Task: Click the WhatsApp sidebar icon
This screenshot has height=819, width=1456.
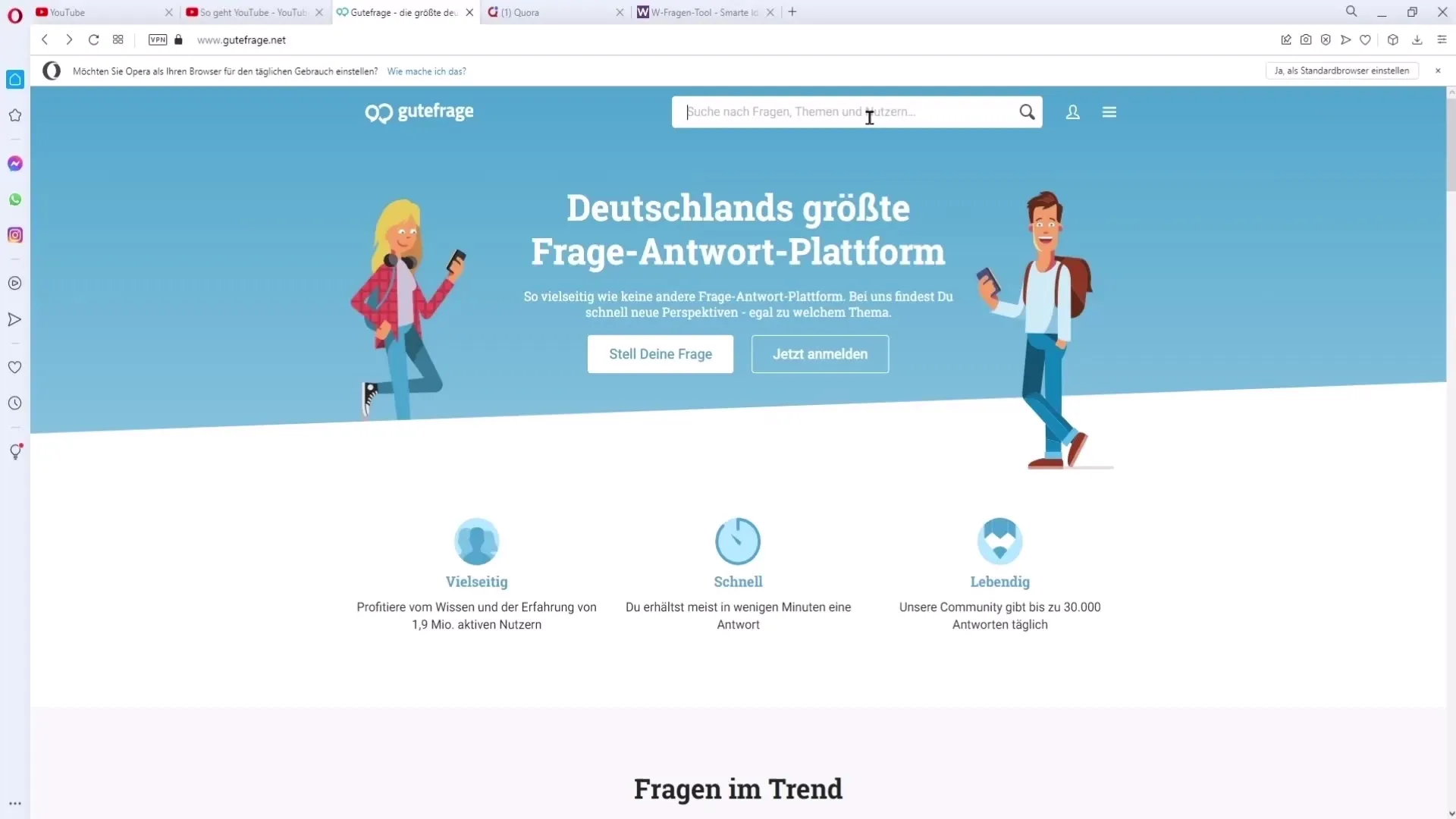Action: [x=16, y=199]
